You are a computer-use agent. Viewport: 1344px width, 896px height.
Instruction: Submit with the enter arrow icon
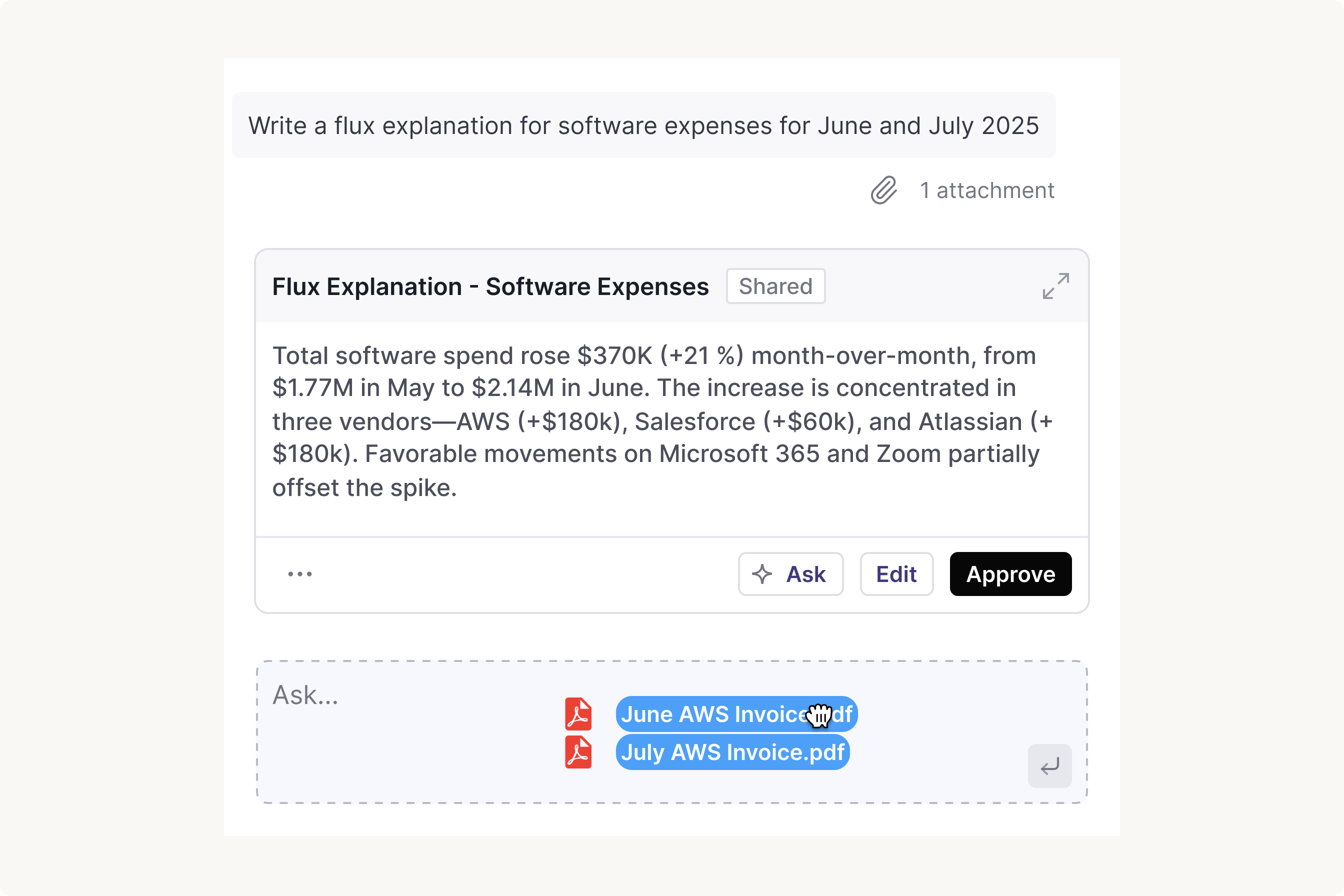[1049, 765]
